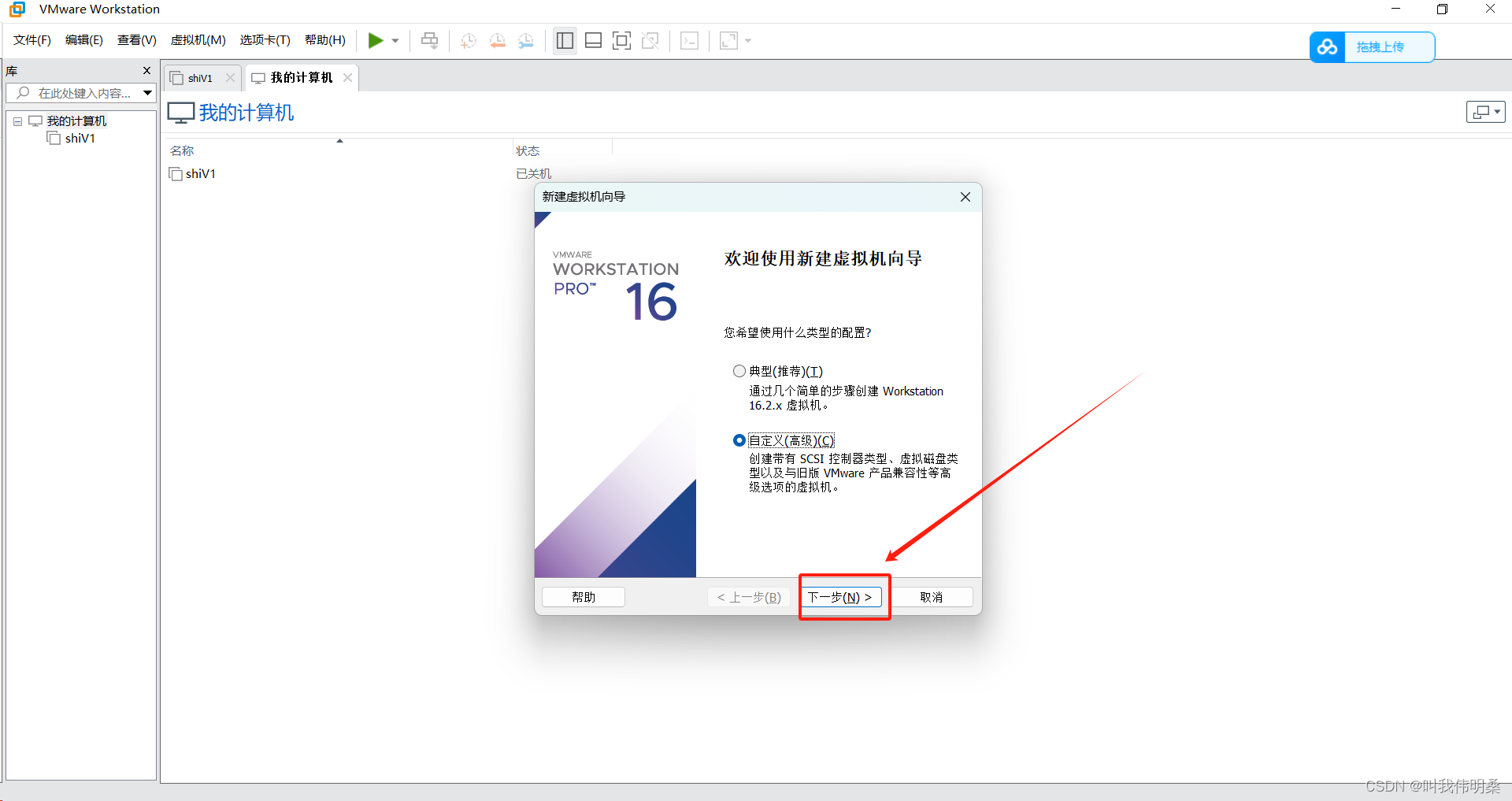Open the 帮助(H) menu
This screenshot has width=1512, height=801.
click(325, 40)
